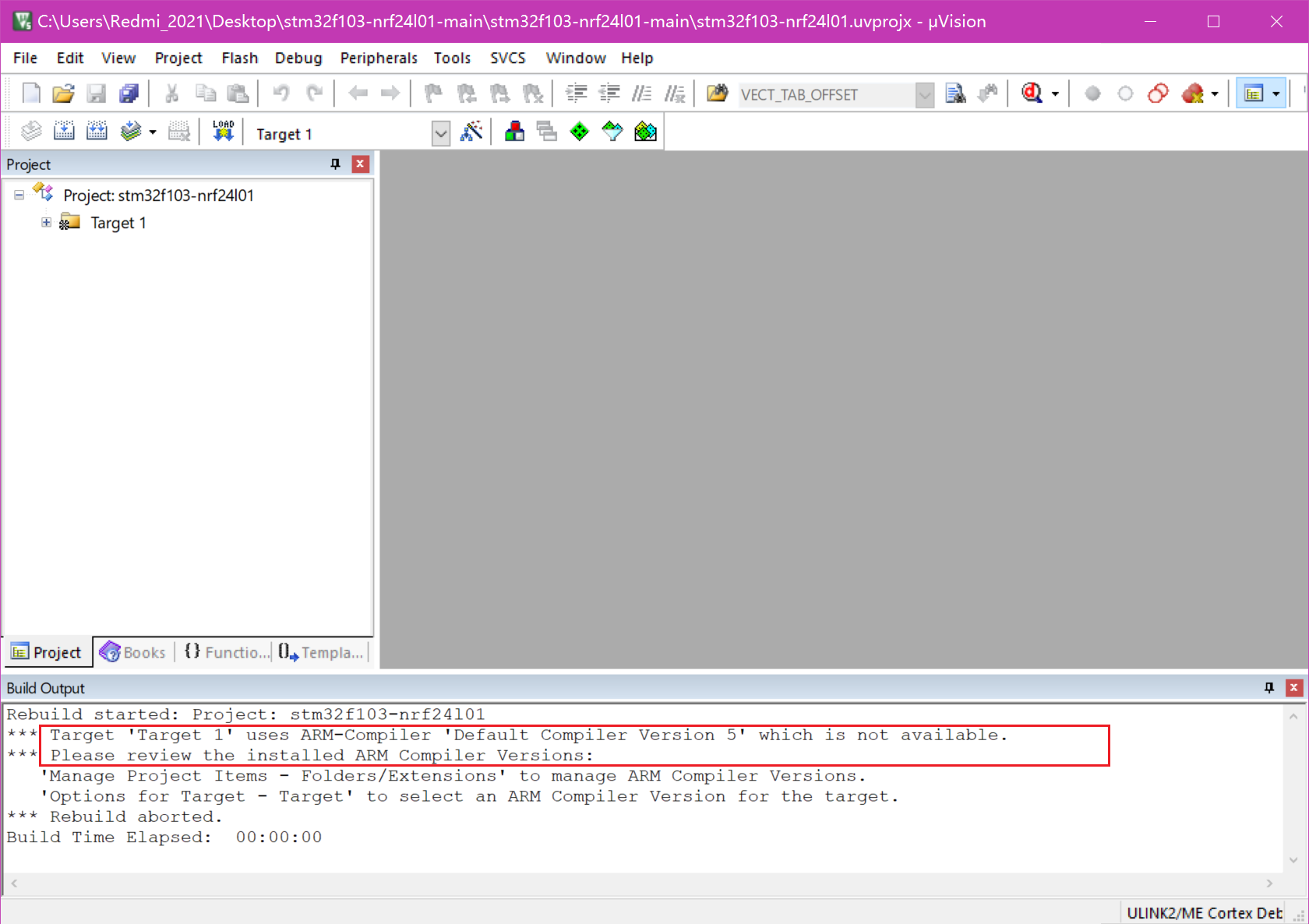Open the Edit menu

tap(70, 58)
